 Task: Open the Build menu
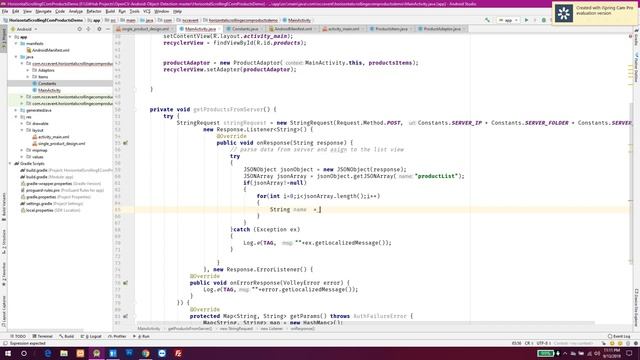pyautogui.click(x=110, y=11)
